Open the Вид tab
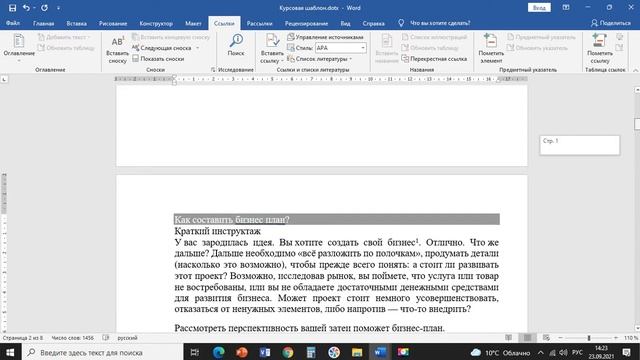The image size is (640, 360). point(345,23)
